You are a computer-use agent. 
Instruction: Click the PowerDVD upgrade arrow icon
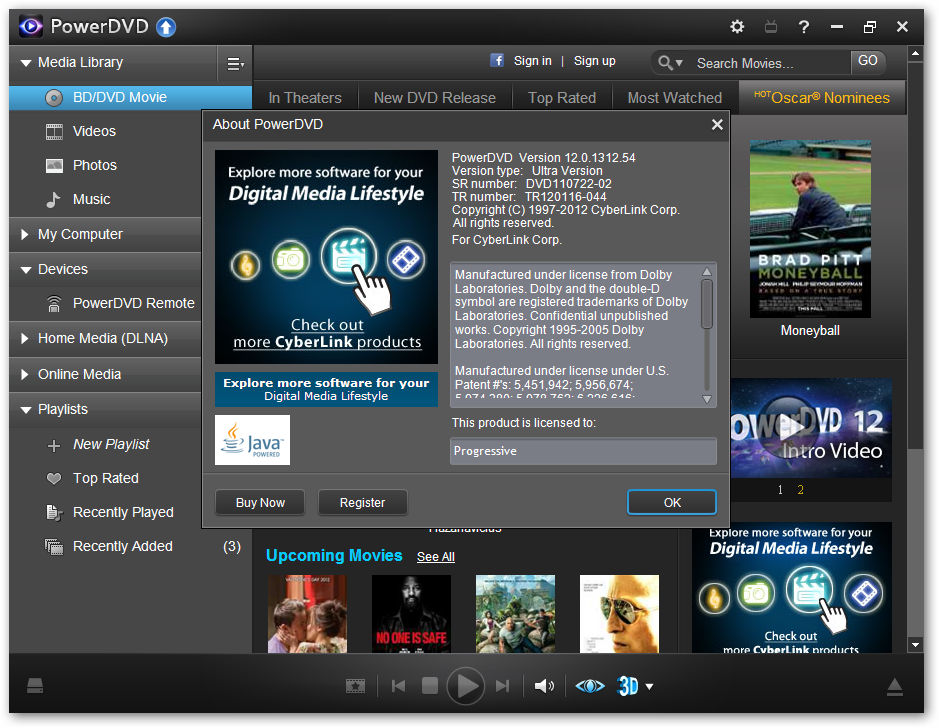[x=166, y=27]
